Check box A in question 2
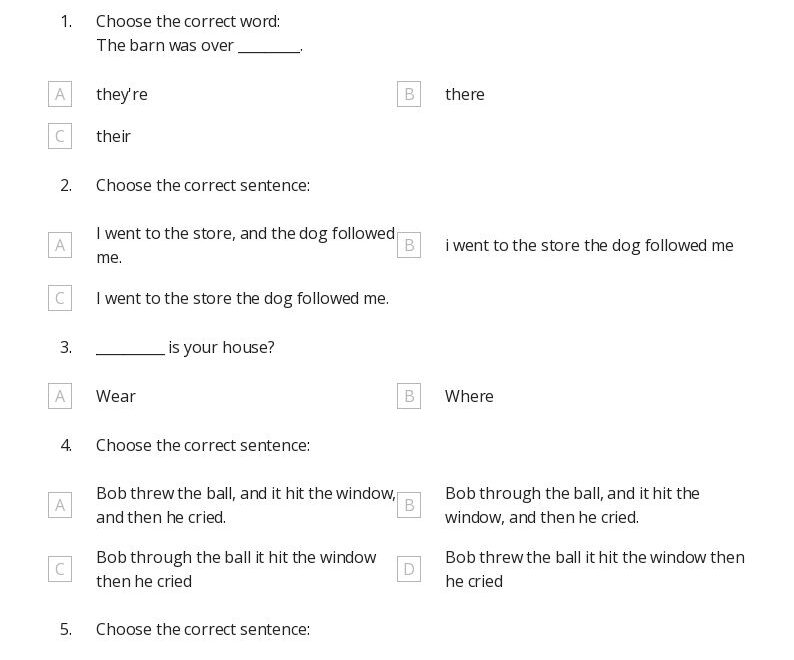Image resolution: width=794 pixels, height=660 pixels. click(60, 245)
